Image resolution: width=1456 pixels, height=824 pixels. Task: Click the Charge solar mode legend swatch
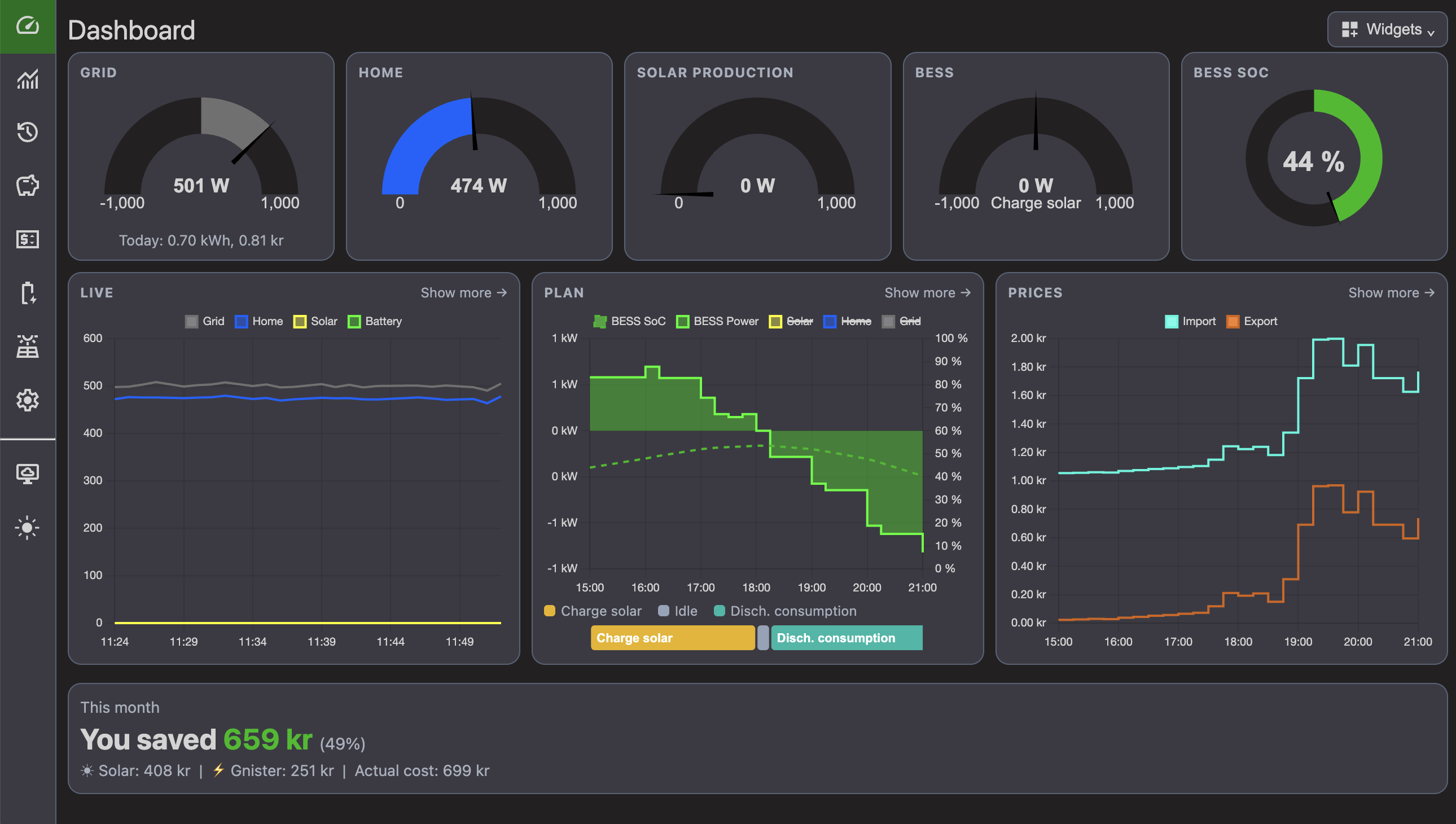click(x=549, y=611)
